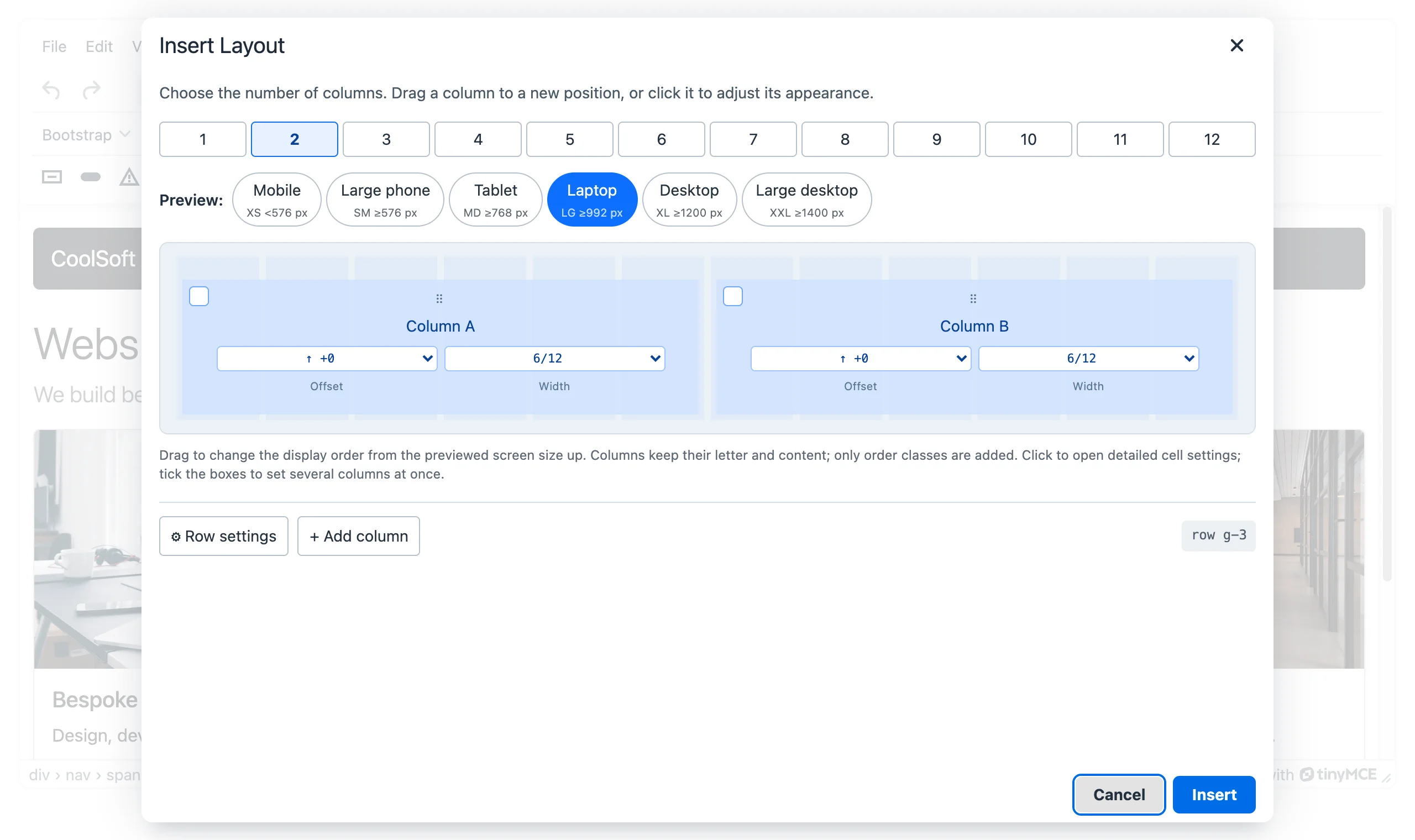Viewport: 1415px width, 840px height.
Task: Switch preview to Large desktop XXL
Action: point(806,200)
